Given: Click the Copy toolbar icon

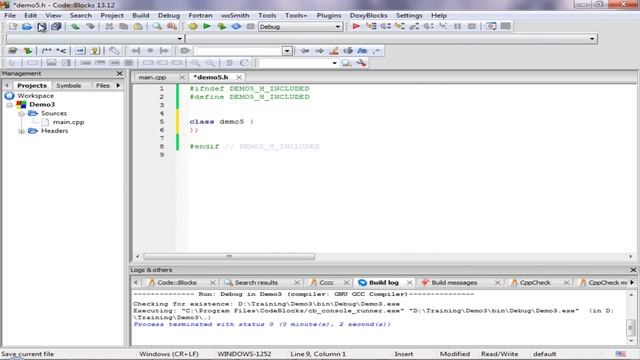Looking at the screenshot, I should click(123, 27).
